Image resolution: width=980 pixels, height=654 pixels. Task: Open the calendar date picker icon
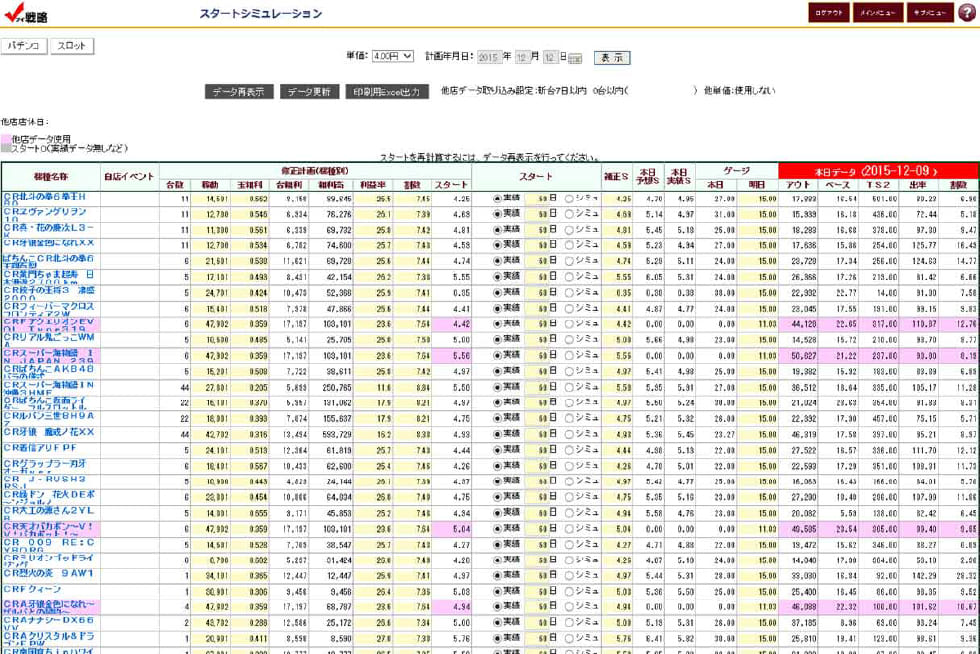(x=575, y=58)
